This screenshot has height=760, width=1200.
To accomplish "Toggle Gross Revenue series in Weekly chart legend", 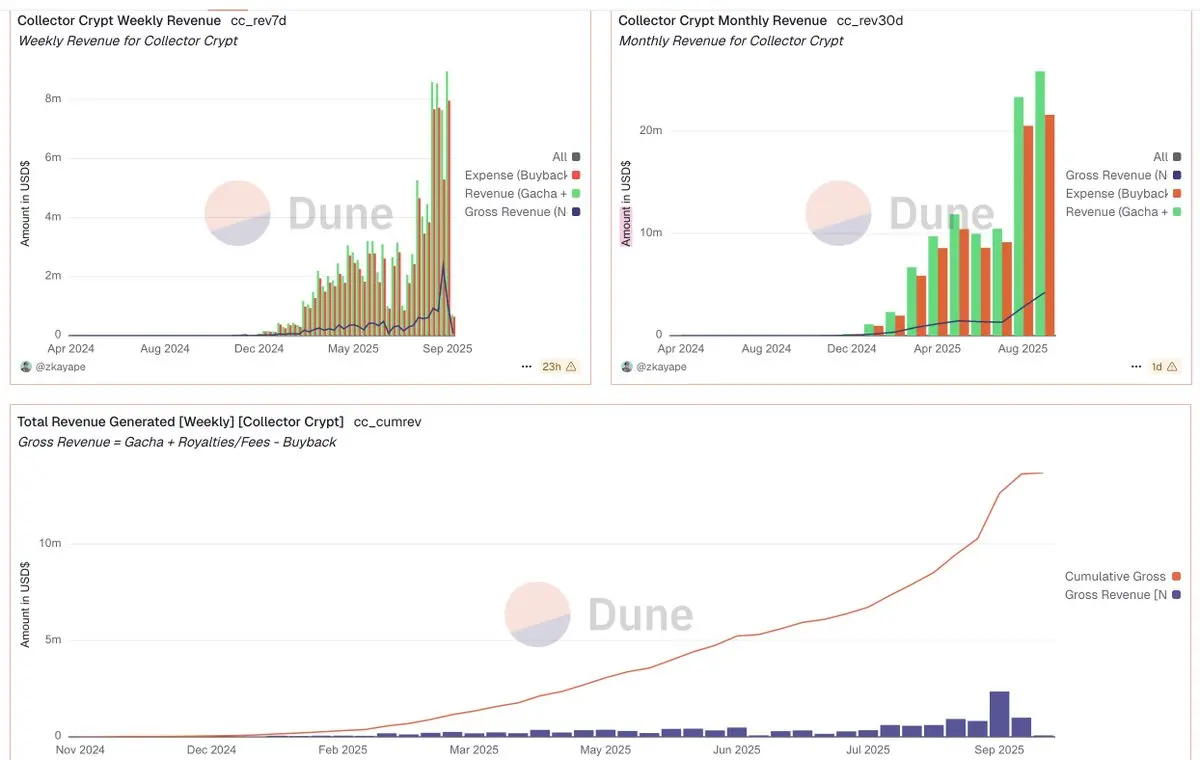I will click(523, 212).
